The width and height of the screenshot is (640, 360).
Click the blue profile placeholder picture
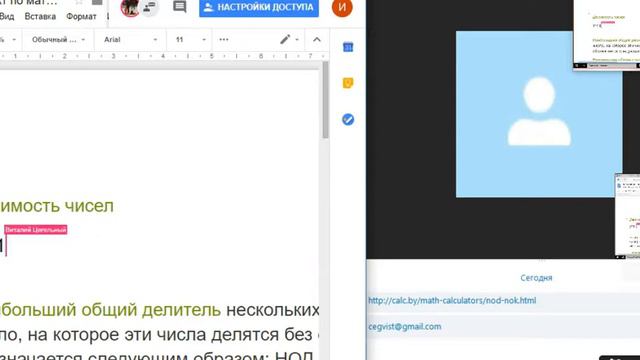pyautogui.click(x=539, y=114)
